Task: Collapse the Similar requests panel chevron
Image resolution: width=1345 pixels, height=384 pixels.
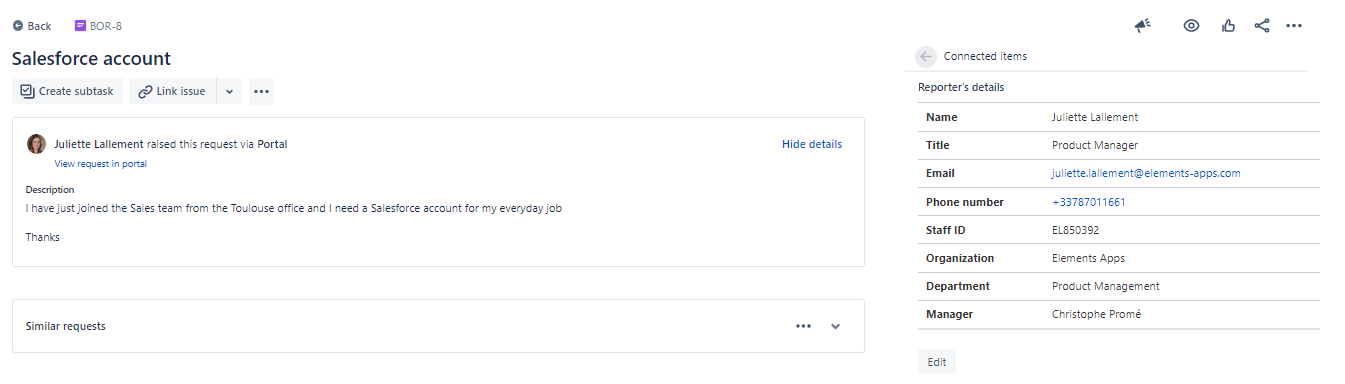Action: (836, 326)
